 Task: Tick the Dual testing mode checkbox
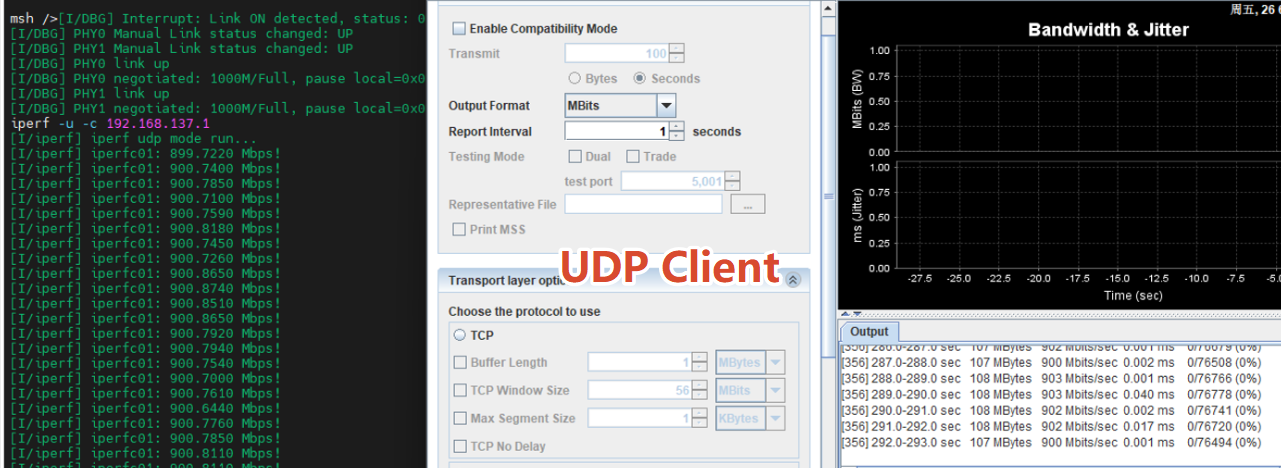coord(575,156)
